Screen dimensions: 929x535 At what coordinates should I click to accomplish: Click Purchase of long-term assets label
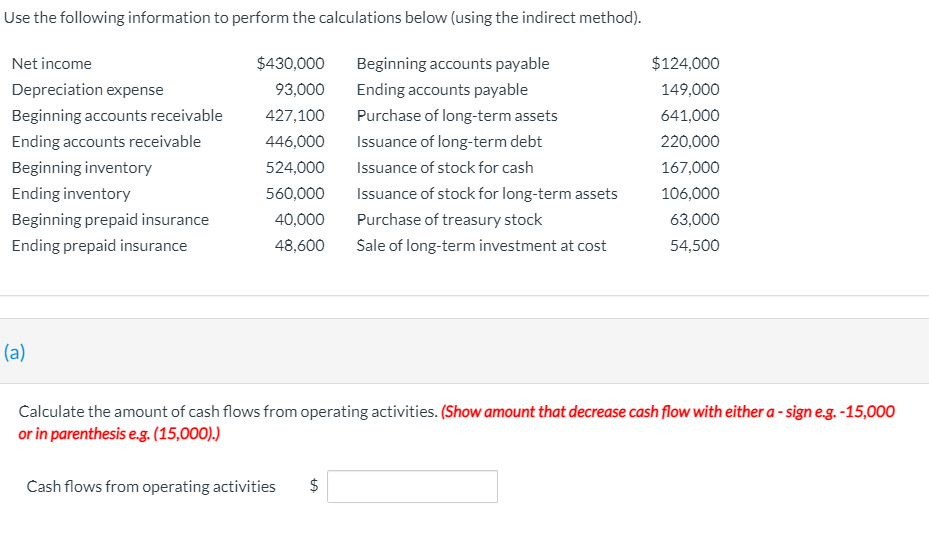457,116
